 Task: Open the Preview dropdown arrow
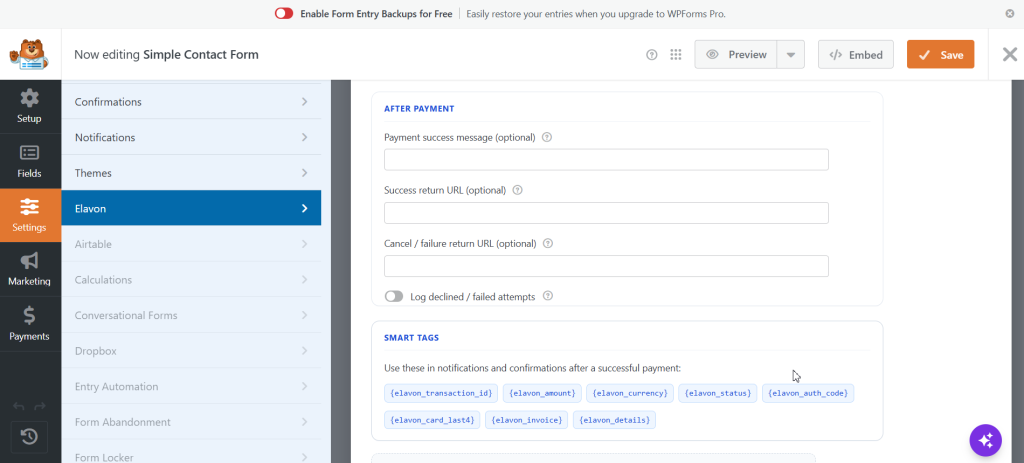[x=791, y=55]
